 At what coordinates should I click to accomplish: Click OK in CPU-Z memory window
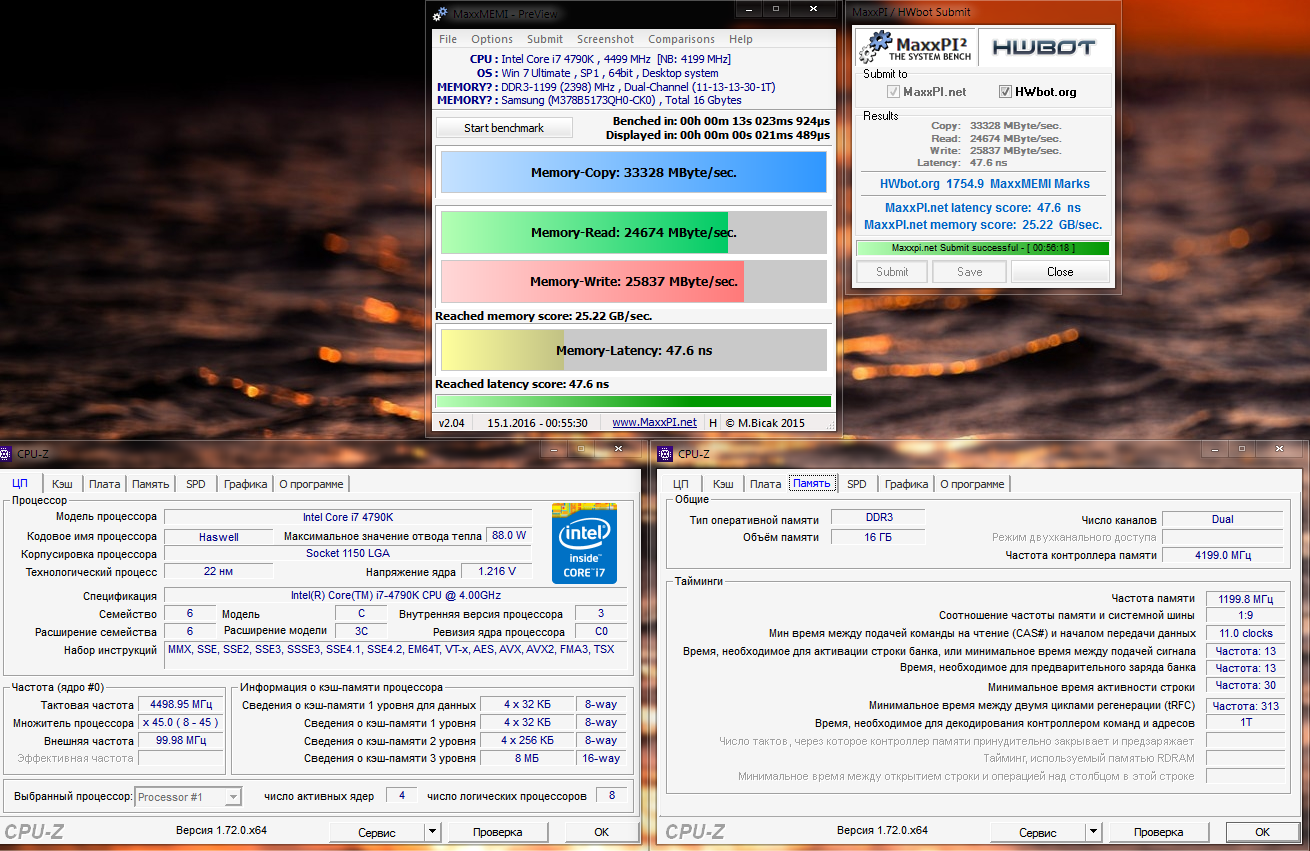(1263, 832)
